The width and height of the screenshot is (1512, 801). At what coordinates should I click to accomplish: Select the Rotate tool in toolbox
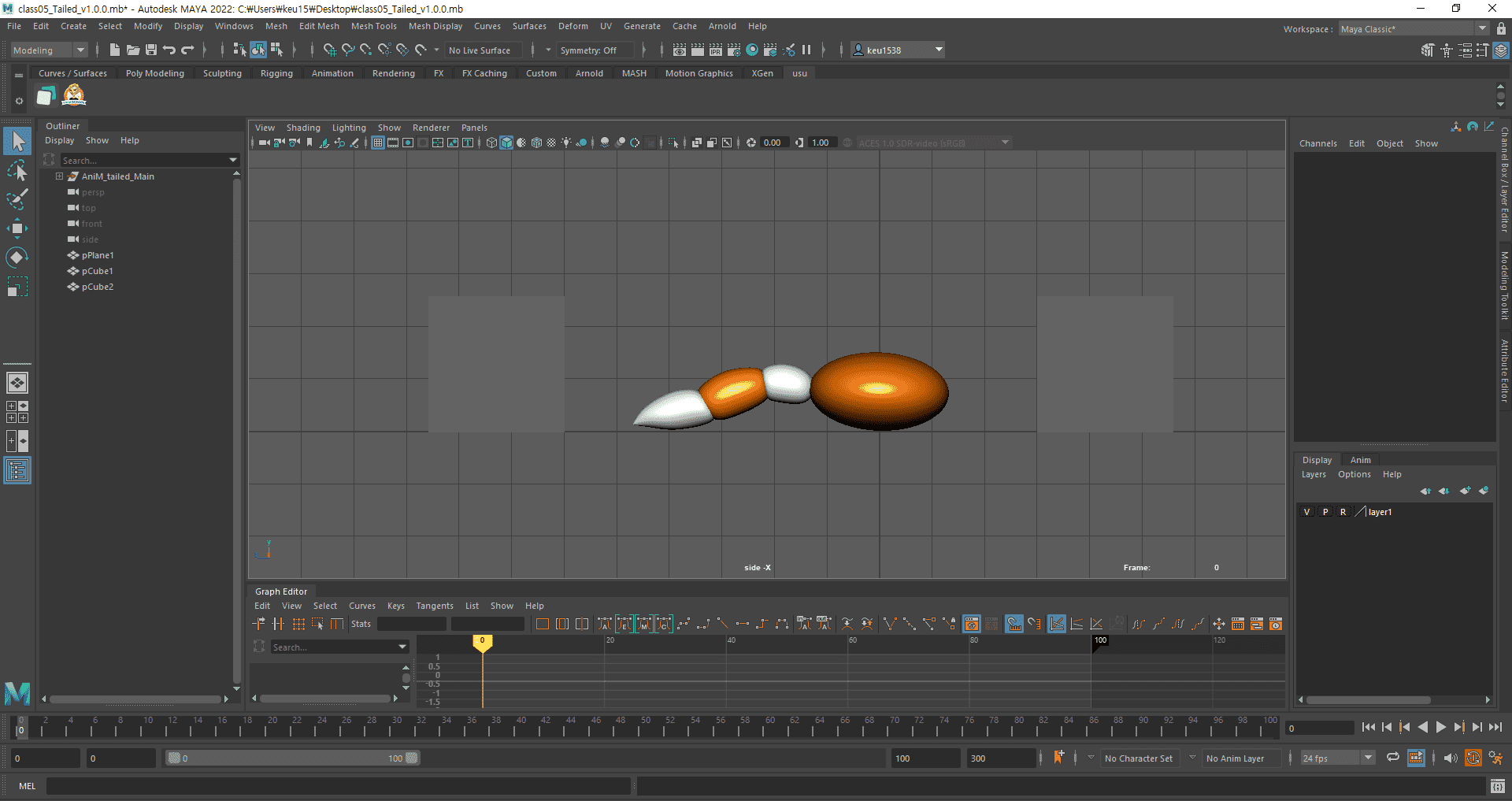click(x=17, y=258)
